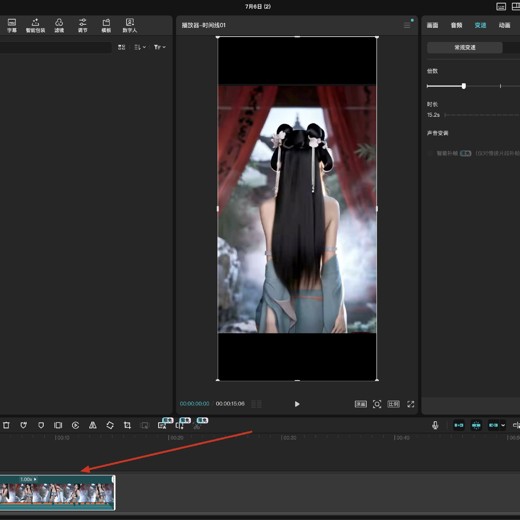Click the media search input field
Image resolution: width=520 pixels, height=520 pixels.
[55, 47]
